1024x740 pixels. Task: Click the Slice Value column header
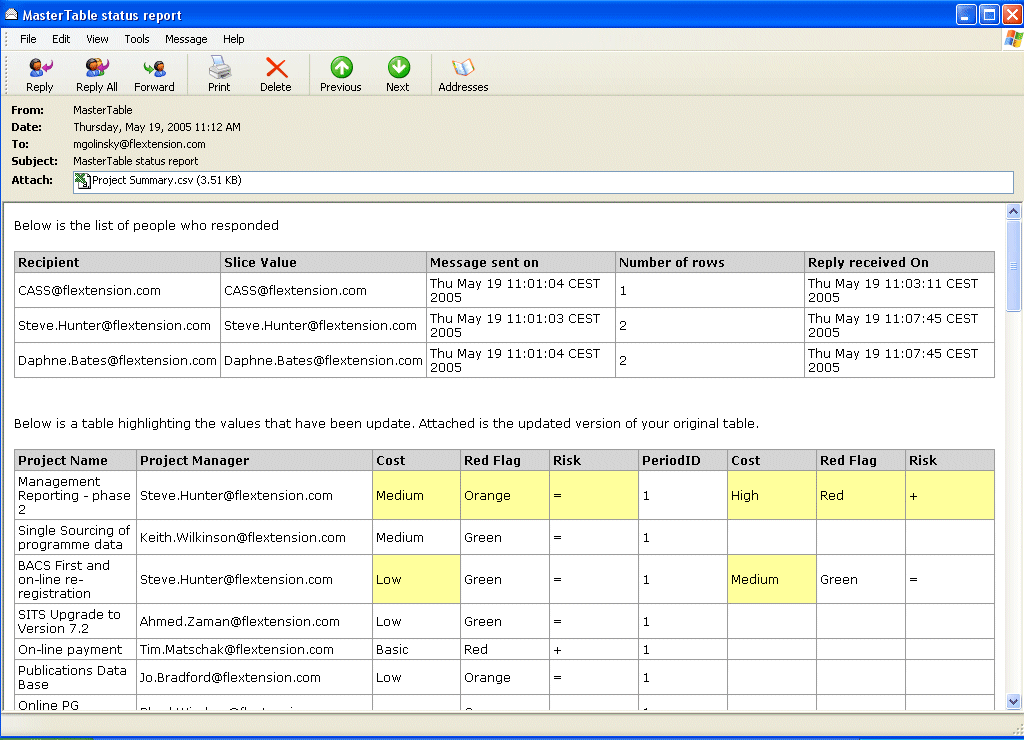(323, 263)
